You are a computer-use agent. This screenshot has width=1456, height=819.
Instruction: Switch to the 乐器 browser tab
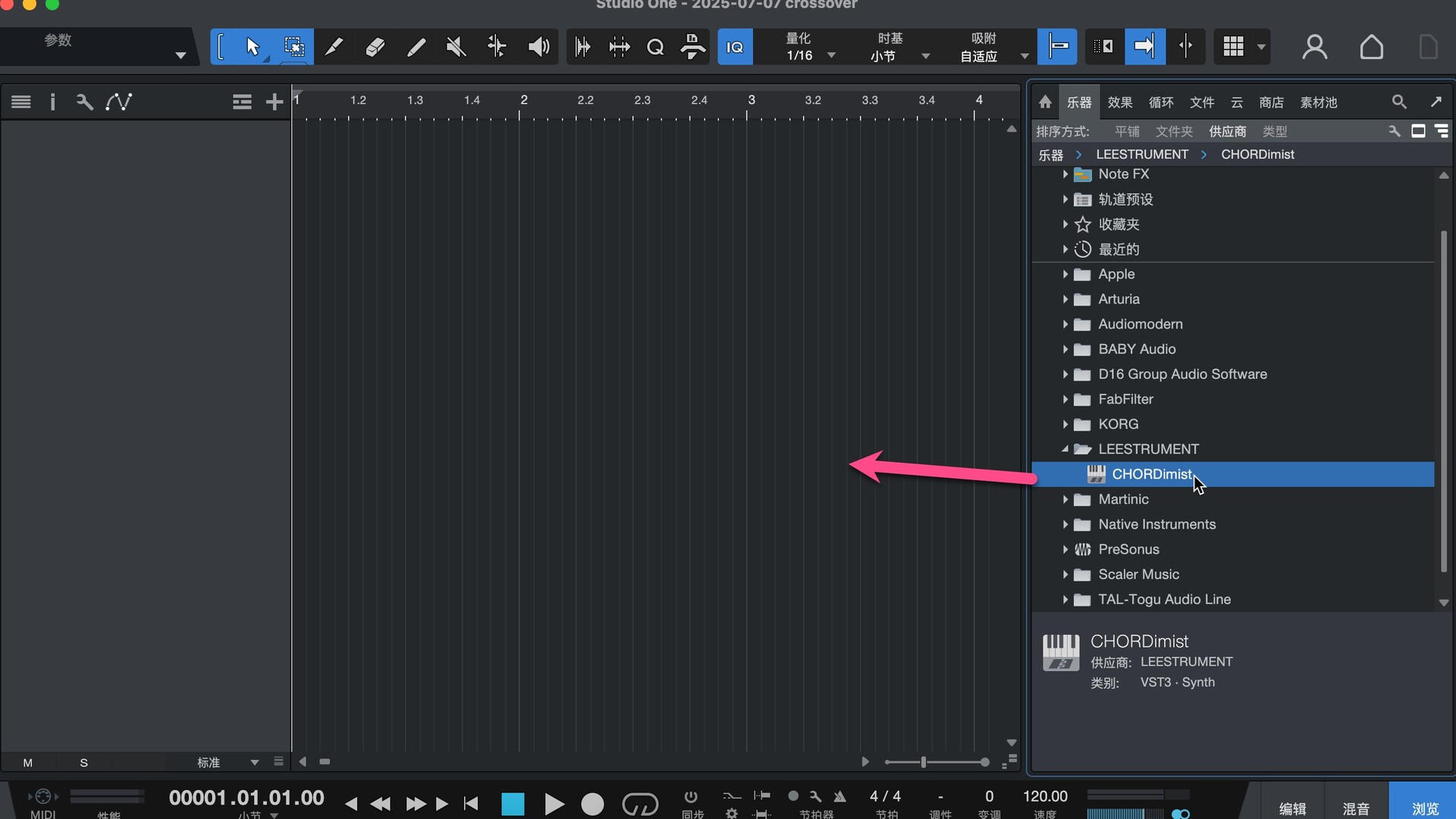coord(1079,102)
